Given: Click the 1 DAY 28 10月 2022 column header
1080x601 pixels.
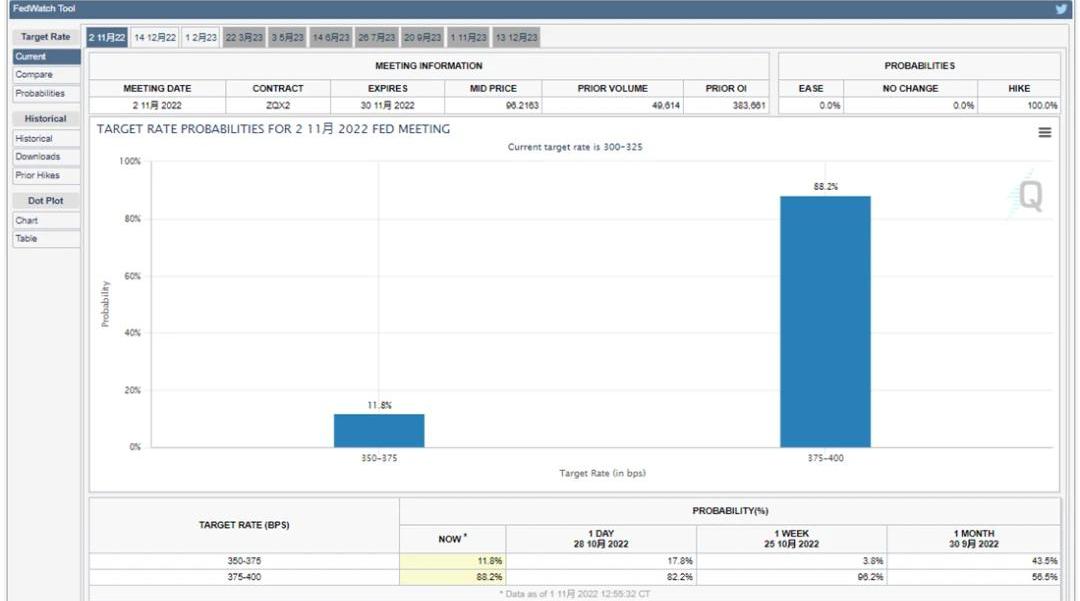Looking at the screenshot, I should point(601,538).
